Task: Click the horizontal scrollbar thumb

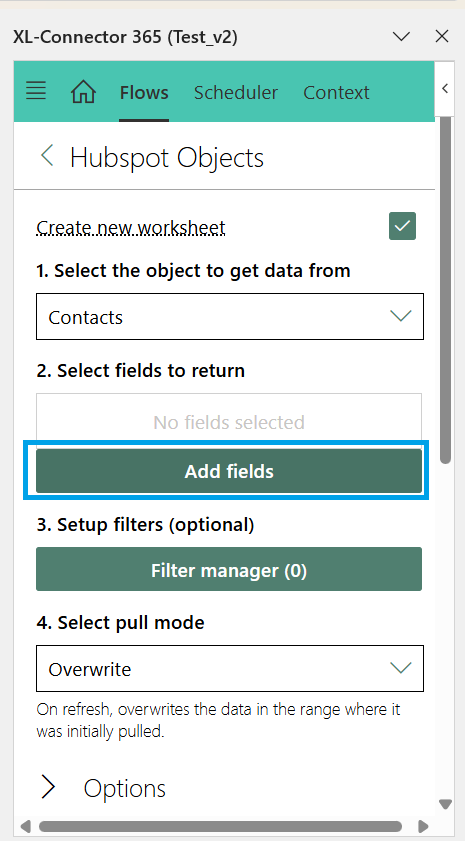Action: [220, 826]
